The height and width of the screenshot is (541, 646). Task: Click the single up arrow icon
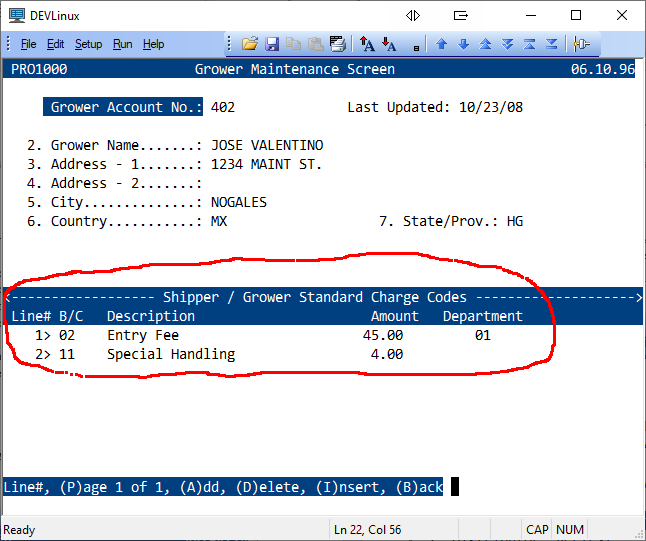point(442,44)
